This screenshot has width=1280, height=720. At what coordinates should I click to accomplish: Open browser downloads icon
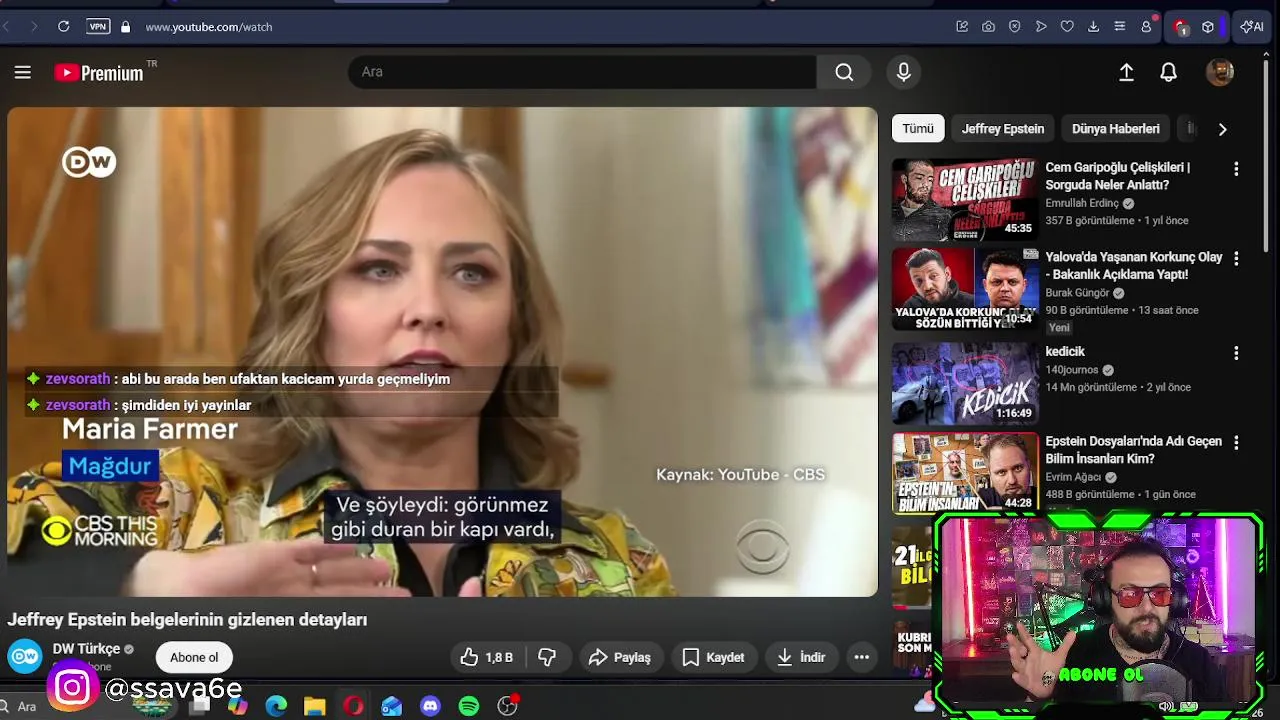pos(1093,27)
